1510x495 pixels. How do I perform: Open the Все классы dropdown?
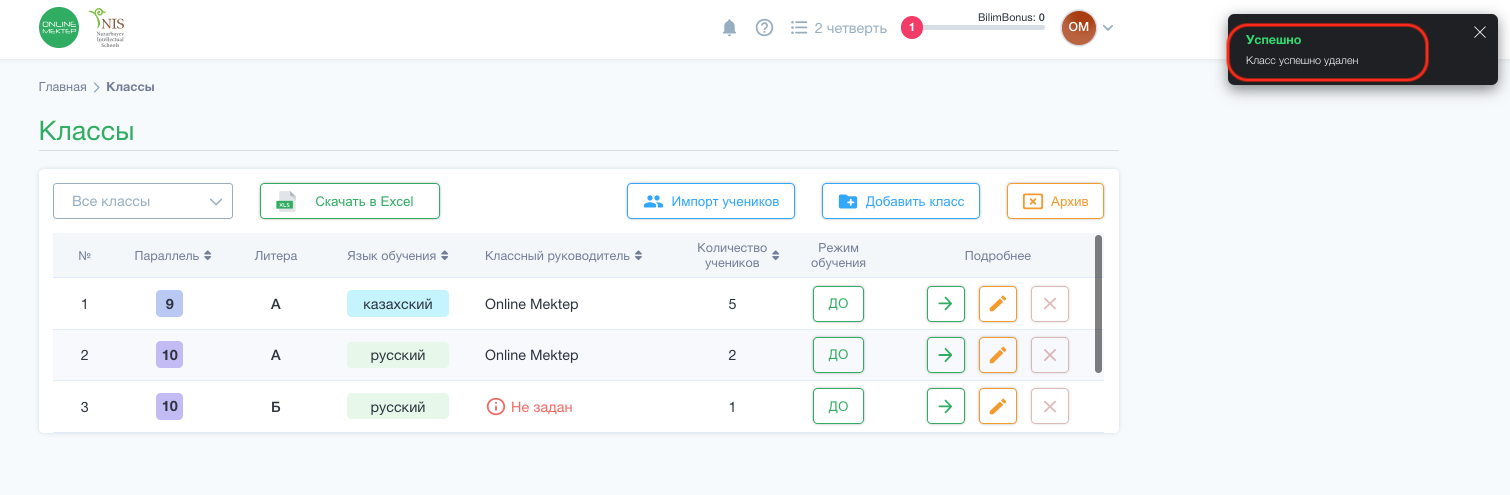click(143, 201)
